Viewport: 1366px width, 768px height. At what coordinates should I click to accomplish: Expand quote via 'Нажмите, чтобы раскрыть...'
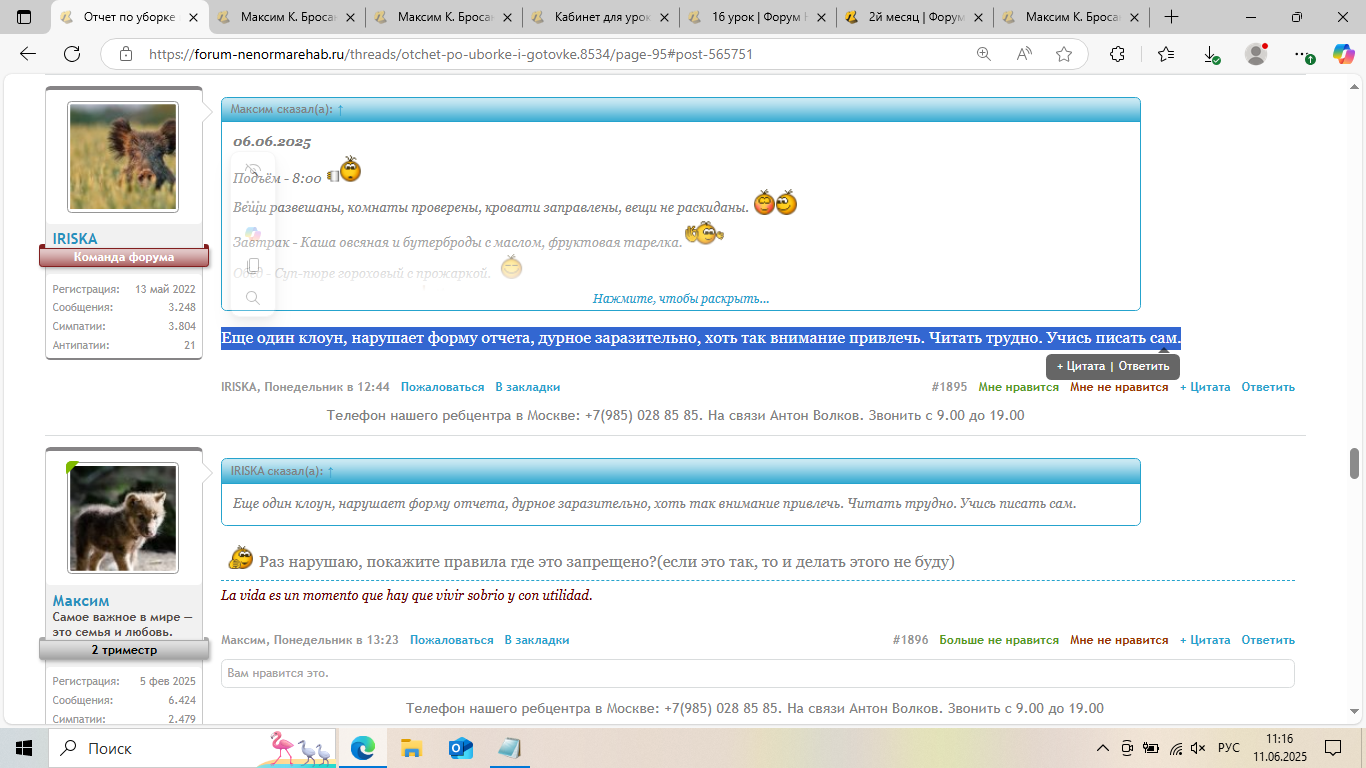pyautogui.click(x=680, y=299)
